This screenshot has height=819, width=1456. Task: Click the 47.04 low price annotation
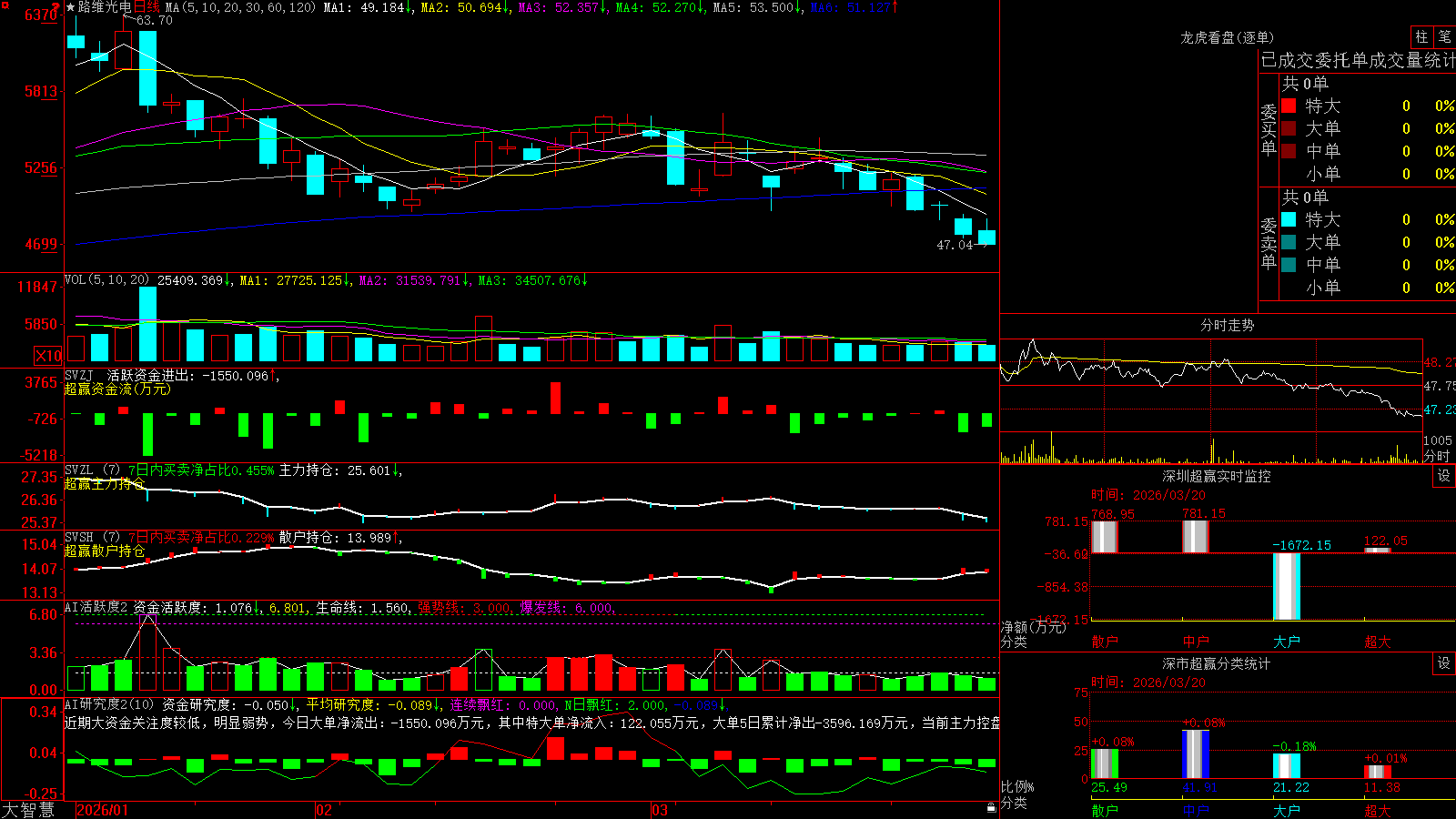click(955, 245)
